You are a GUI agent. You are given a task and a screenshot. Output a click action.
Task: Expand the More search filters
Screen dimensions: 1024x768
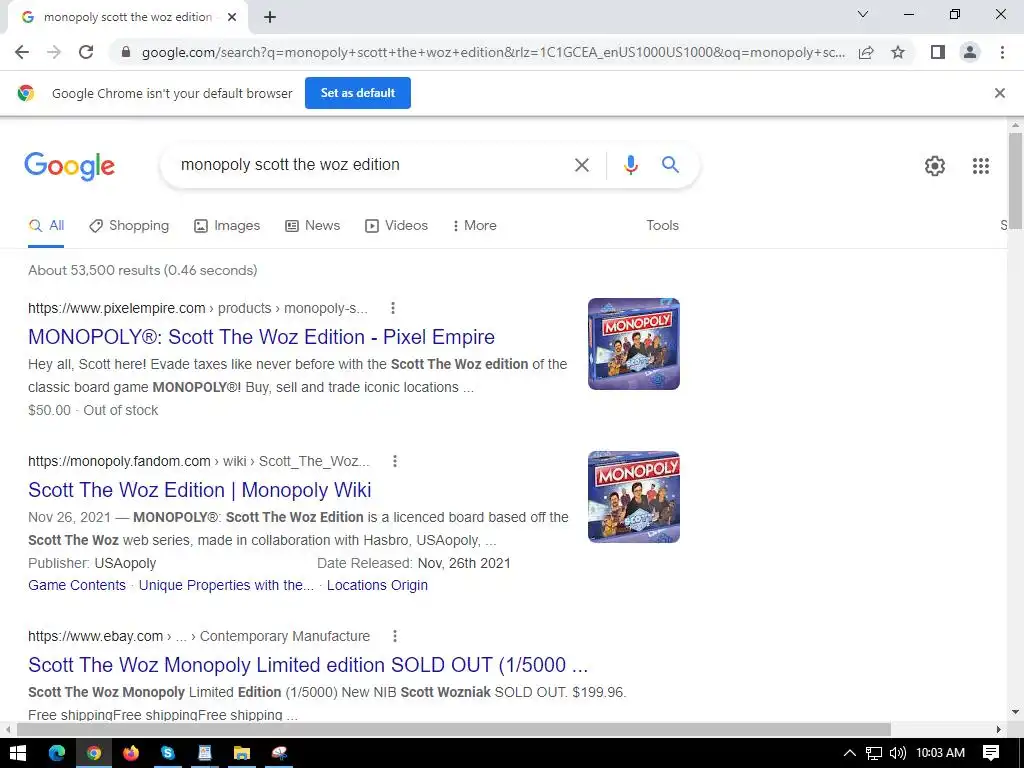click(475, 225)
